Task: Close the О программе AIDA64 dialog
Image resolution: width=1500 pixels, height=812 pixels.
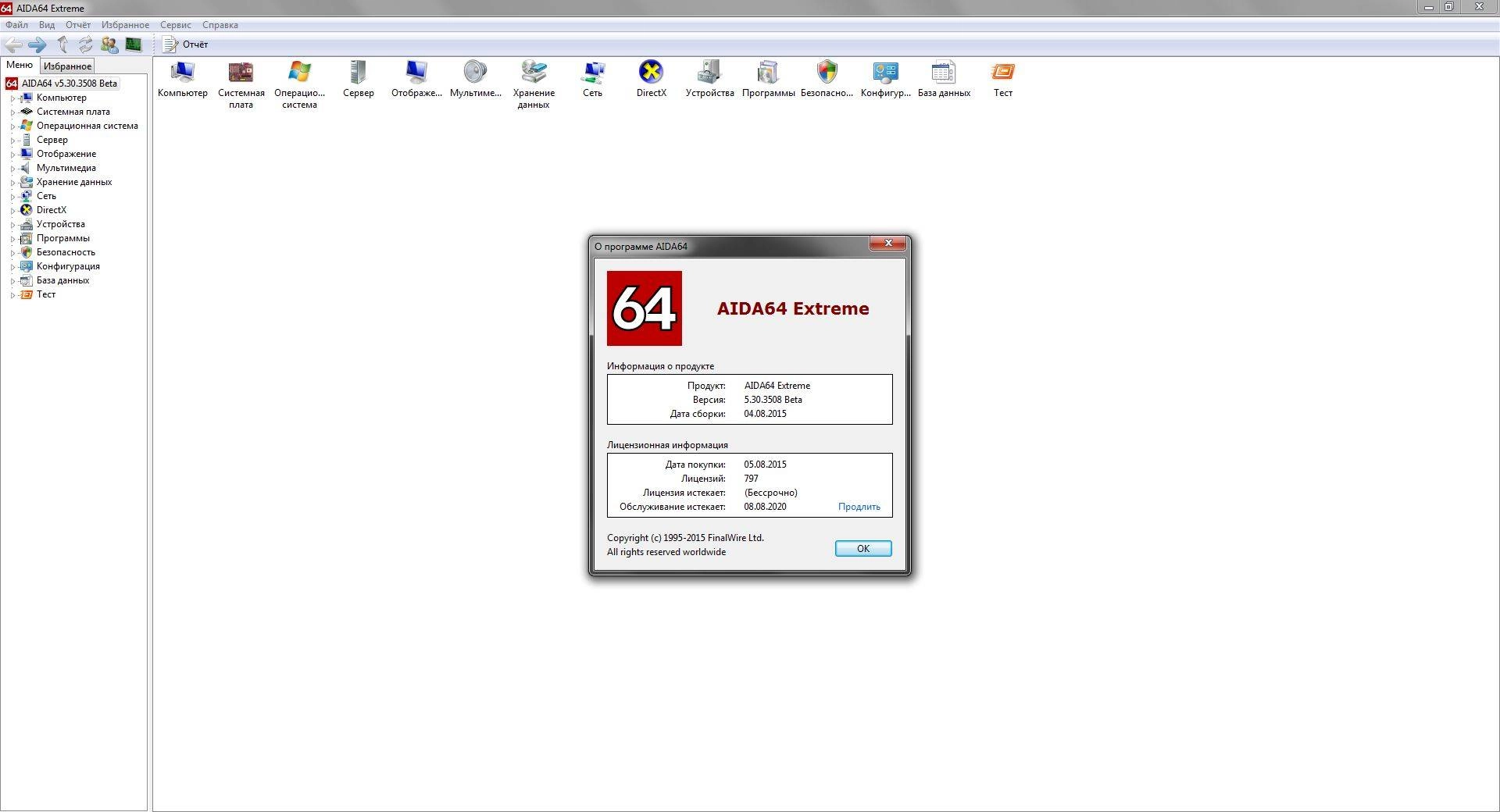Action: [x=888, y=244]
